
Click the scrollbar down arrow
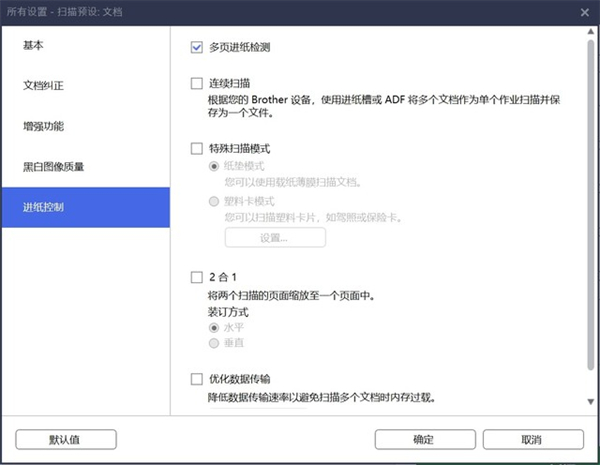point(589,400)
